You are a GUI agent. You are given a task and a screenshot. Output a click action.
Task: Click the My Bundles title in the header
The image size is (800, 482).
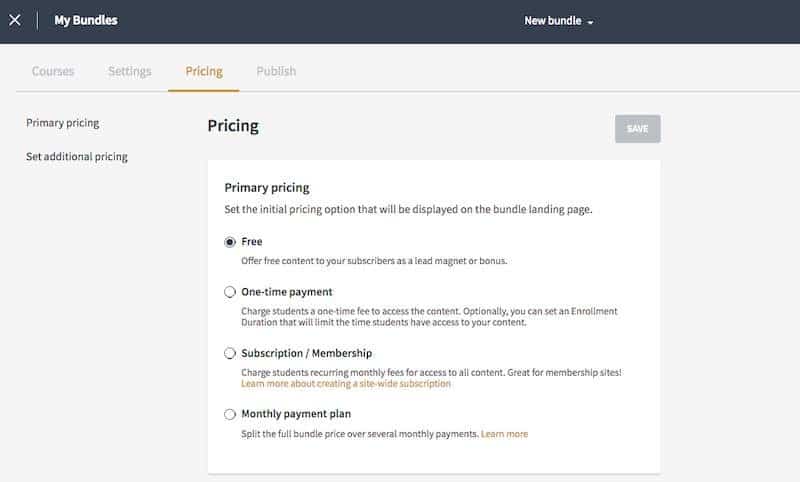coord(88,20)
